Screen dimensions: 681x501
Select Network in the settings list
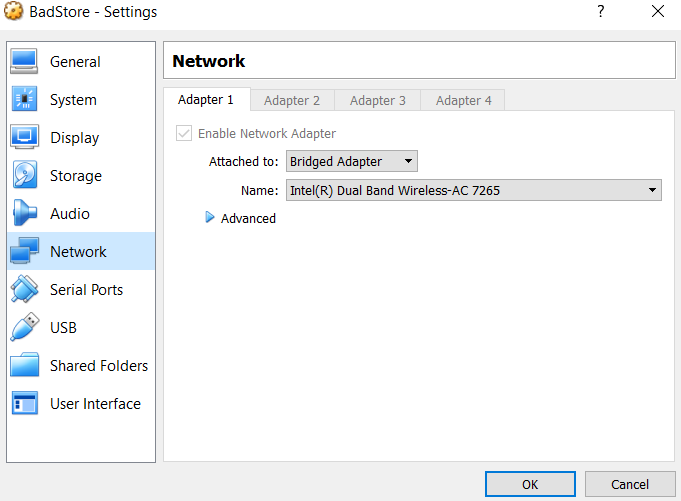78,252
